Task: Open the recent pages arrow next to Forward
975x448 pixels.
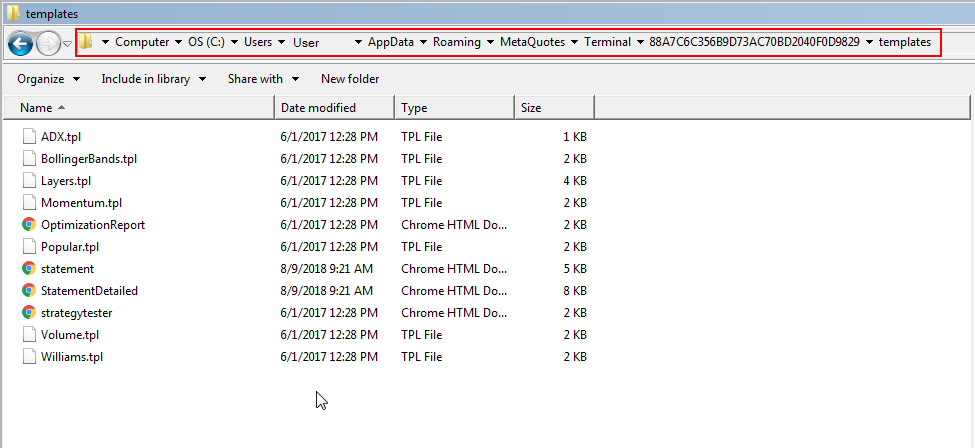Action: (67, 43)
